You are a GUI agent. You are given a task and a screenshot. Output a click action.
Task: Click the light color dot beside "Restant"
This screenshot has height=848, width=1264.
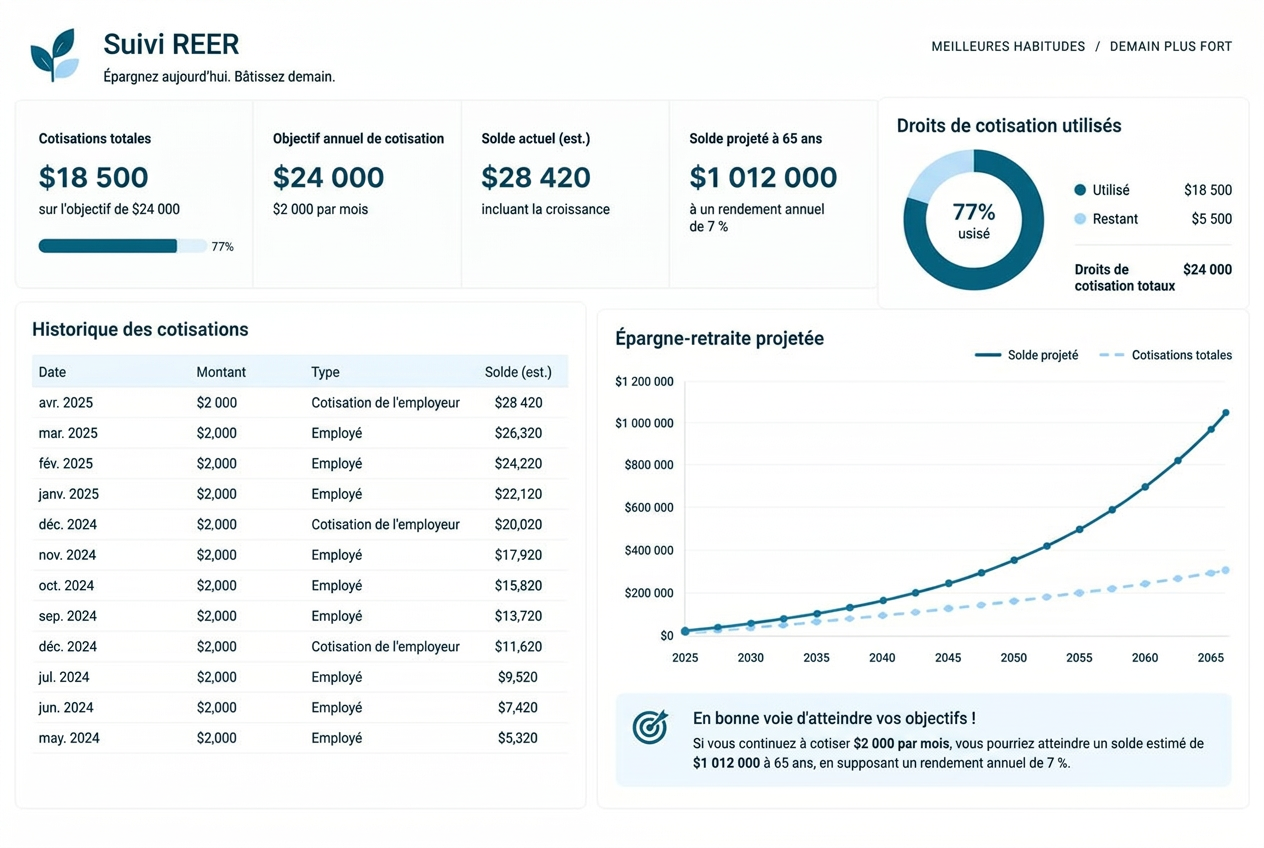[x=1080, y=219]
